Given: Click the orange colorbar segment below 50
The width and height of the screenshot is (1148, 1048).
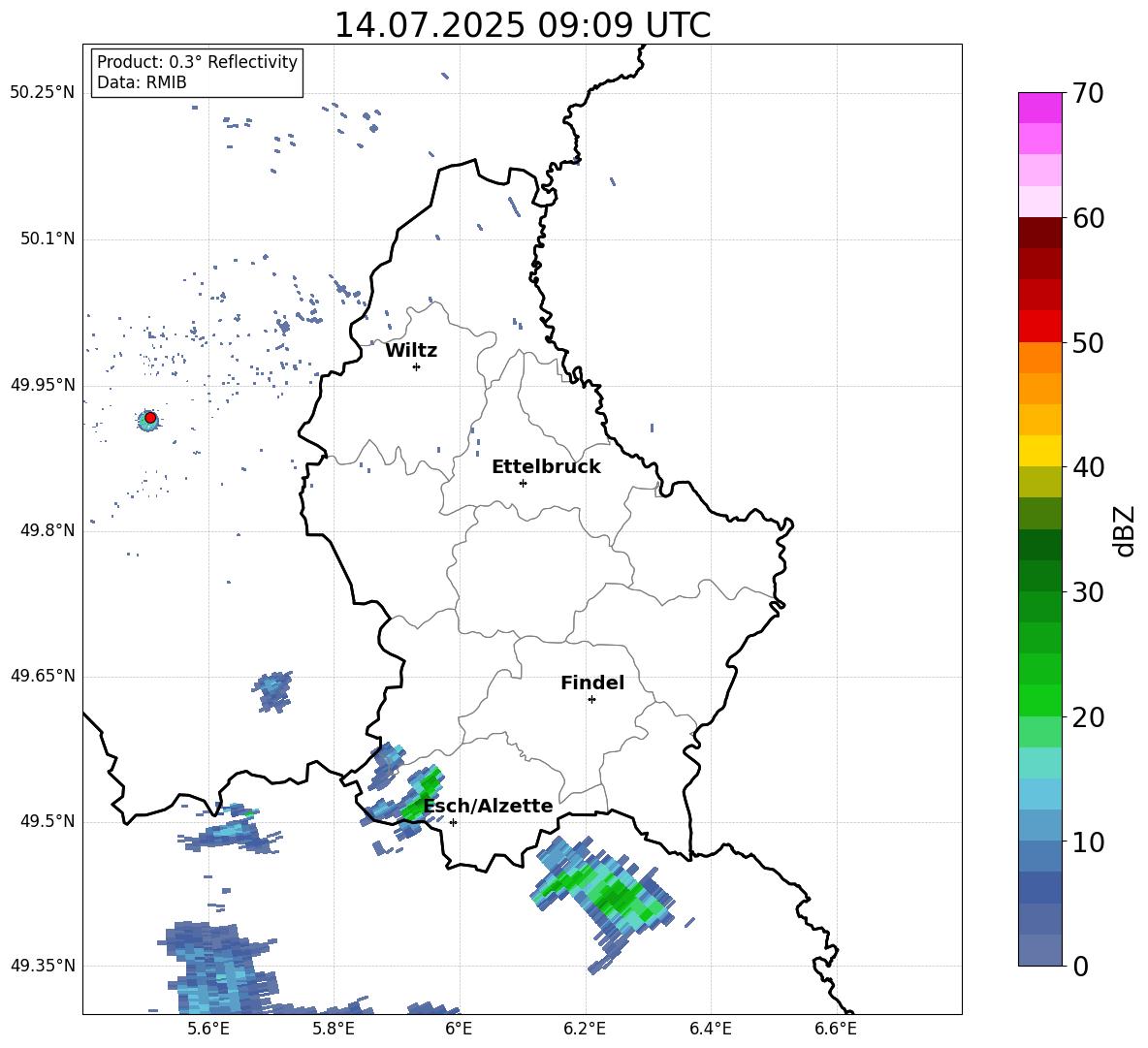Looking at the screenshot, I should (x=1039, y=358).
